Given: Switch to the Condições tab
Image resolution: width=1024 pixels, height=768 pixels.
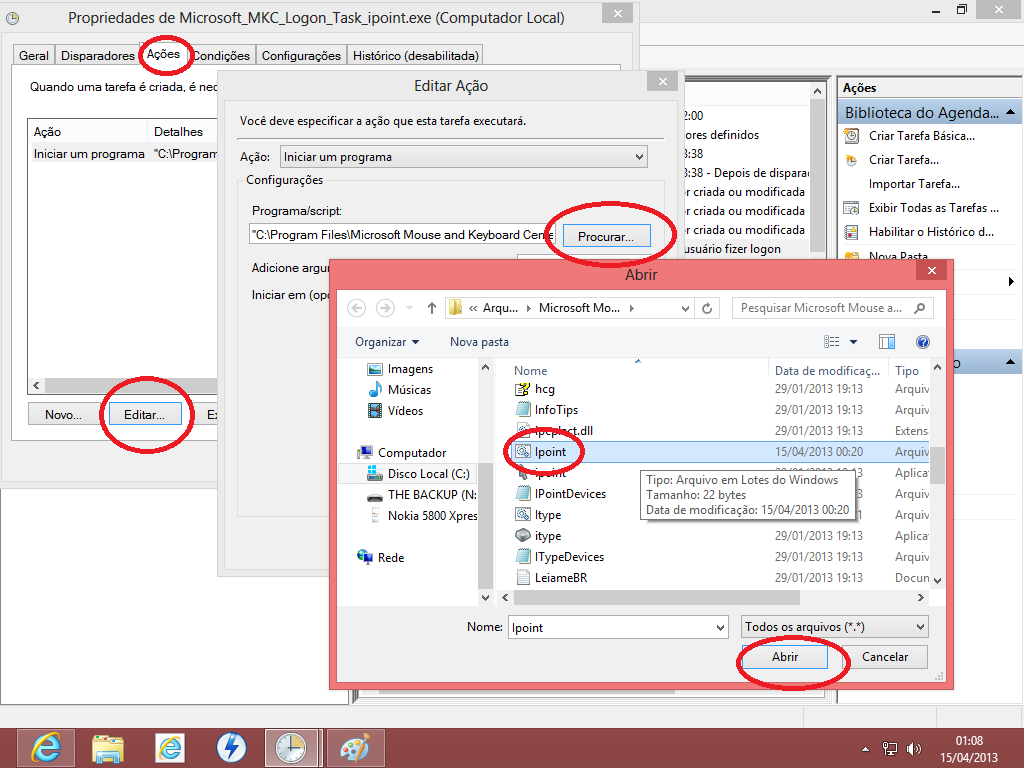Looking at the screenshot, I should pyautogui.click(x=221, y=56).
